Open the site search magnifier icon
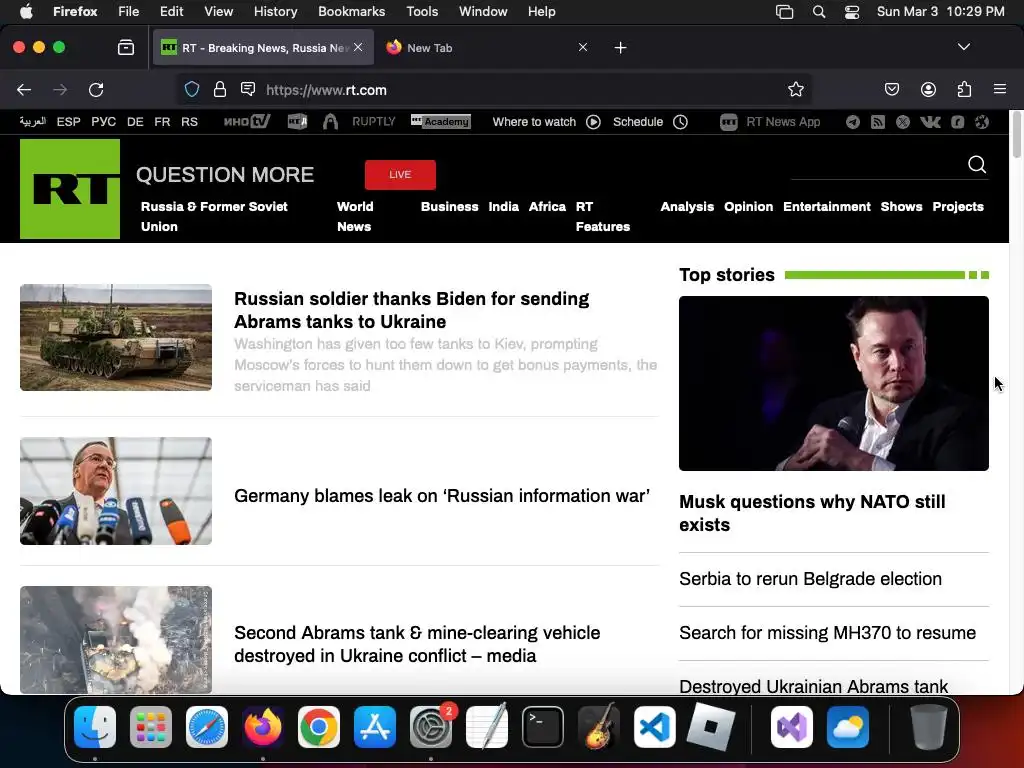Image resolution: width=1024 pixels, height=768 pixels. 977,165
